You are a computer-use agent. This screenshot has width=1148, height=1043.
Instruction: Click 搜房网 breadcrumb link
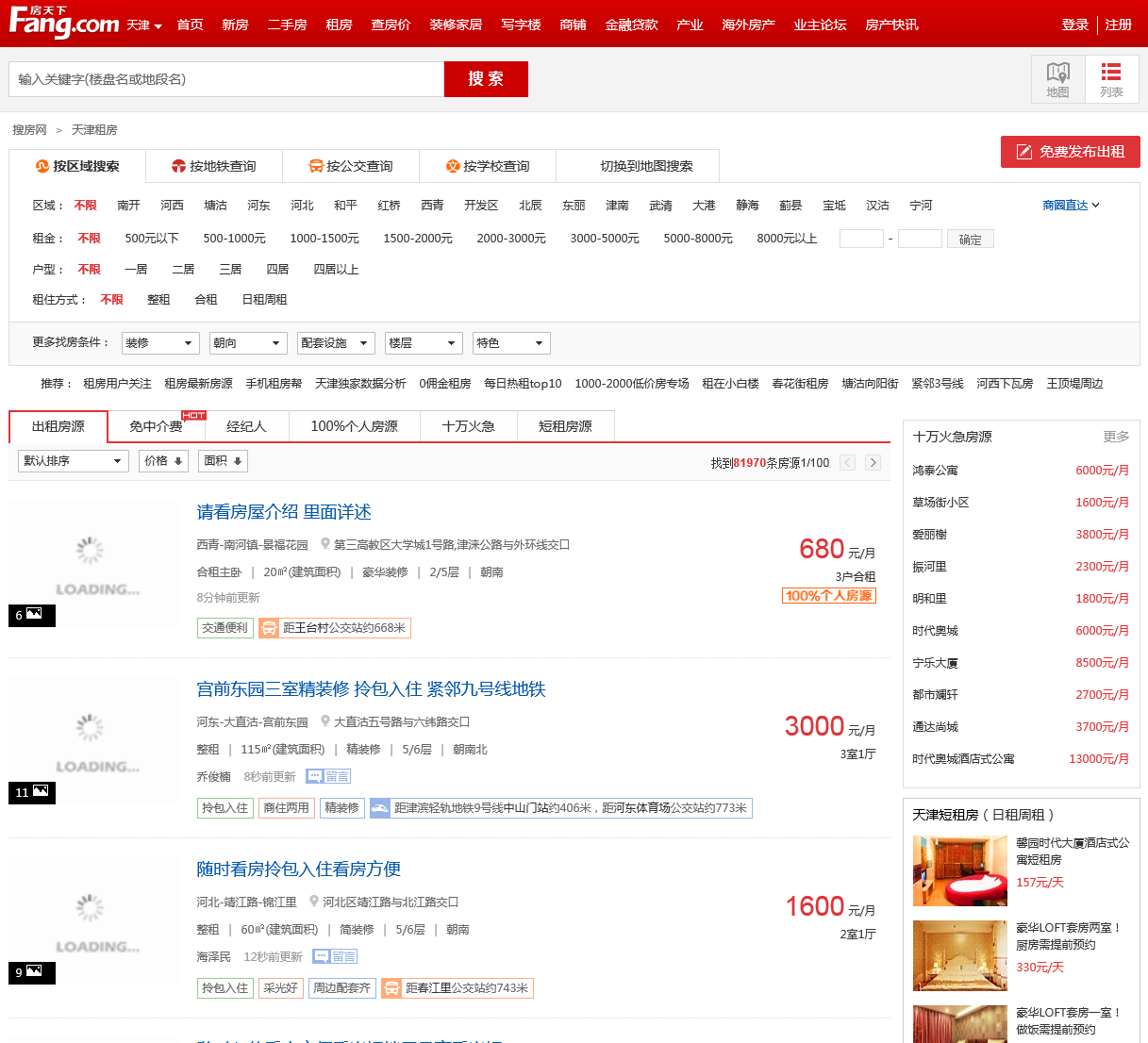[29, 130]
